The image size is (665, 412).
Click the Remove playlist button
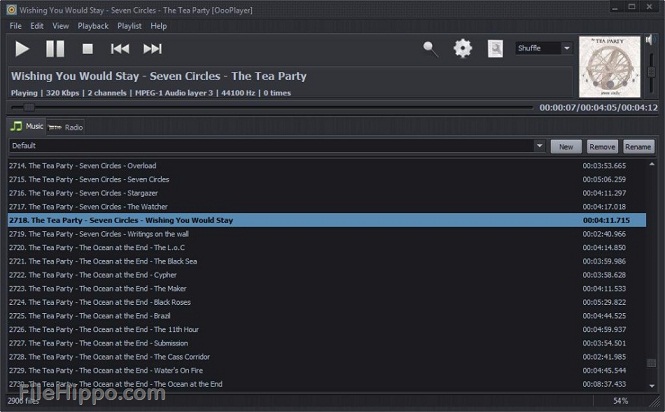click(602, 147)
